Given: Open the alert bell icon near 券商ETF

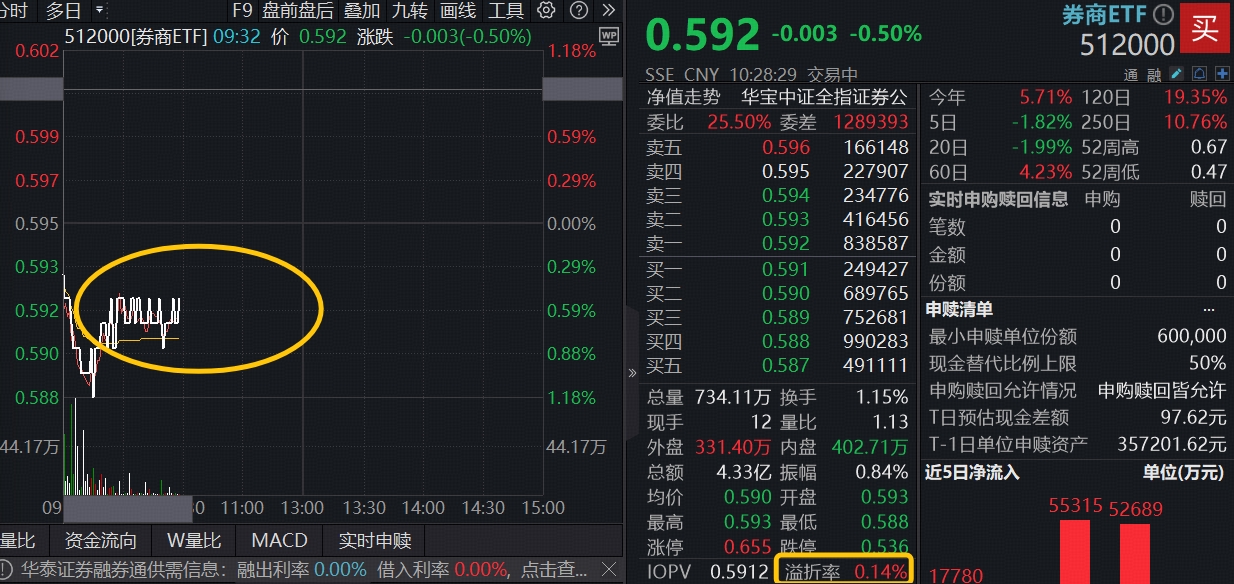Looking at the screenshot, I should (x=1200, y=74).
